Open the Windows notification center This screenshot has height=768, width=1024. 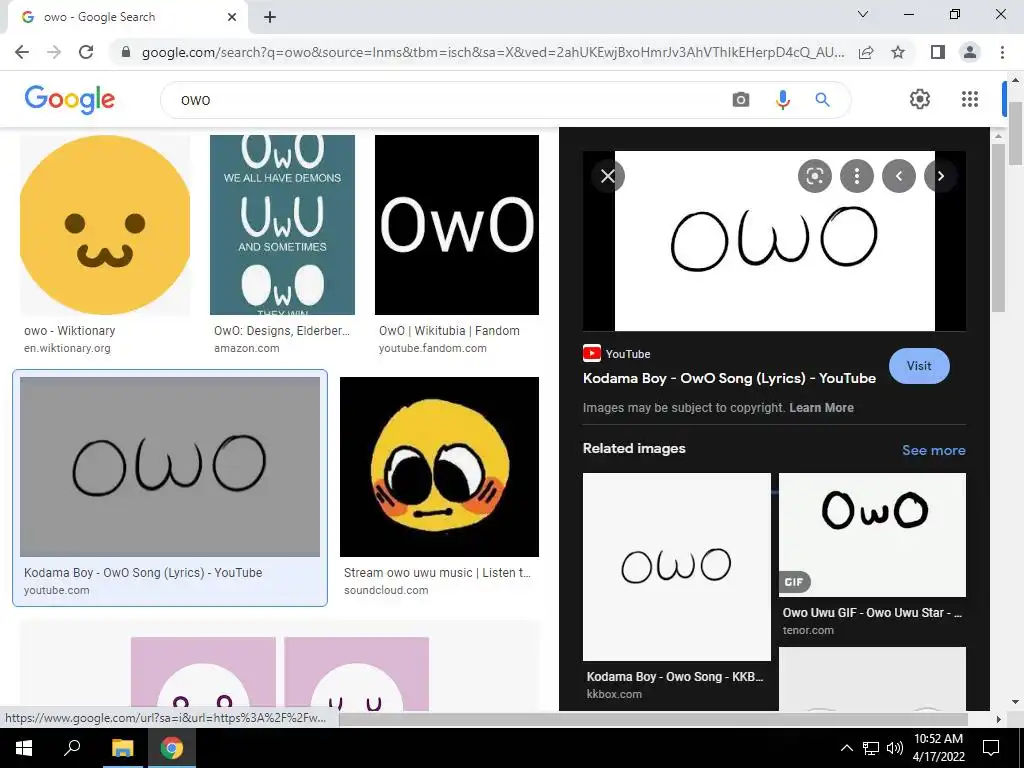coord(991,748)
